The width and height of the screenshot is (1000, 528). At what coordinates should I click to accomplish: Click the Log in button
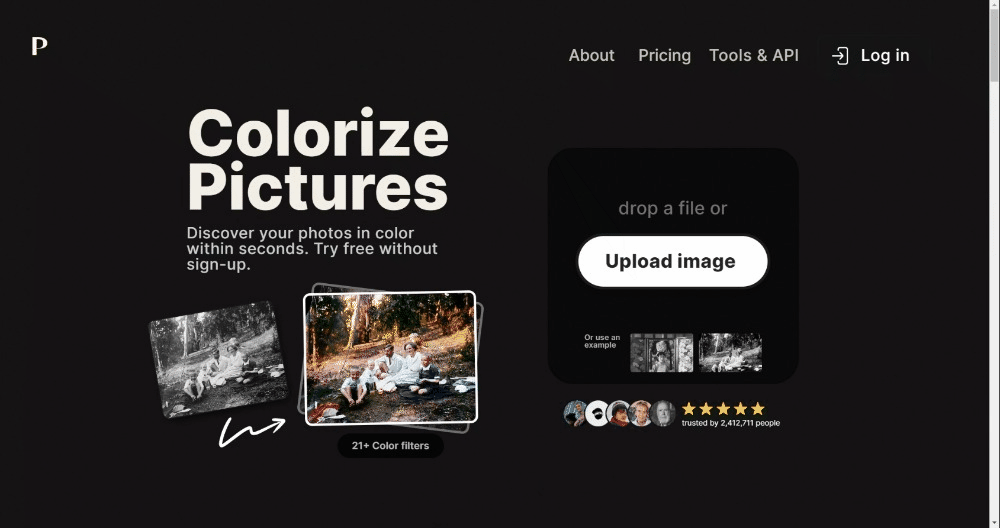pos(872,55)
